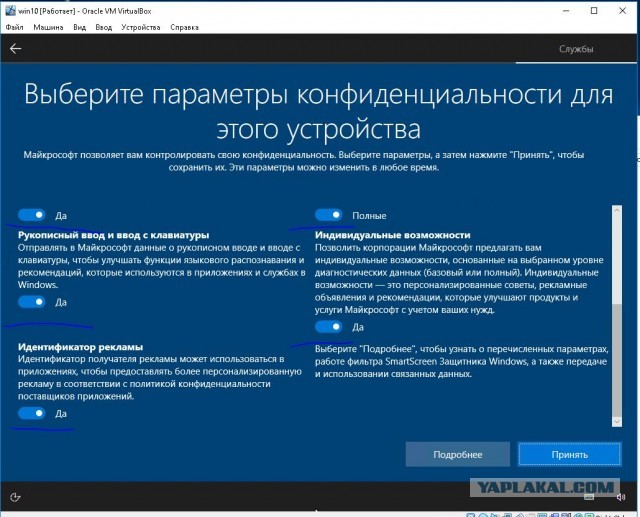This screenshot has width=640, height=517.
Task: Open the Файл menu
Action: coord(14,27)
